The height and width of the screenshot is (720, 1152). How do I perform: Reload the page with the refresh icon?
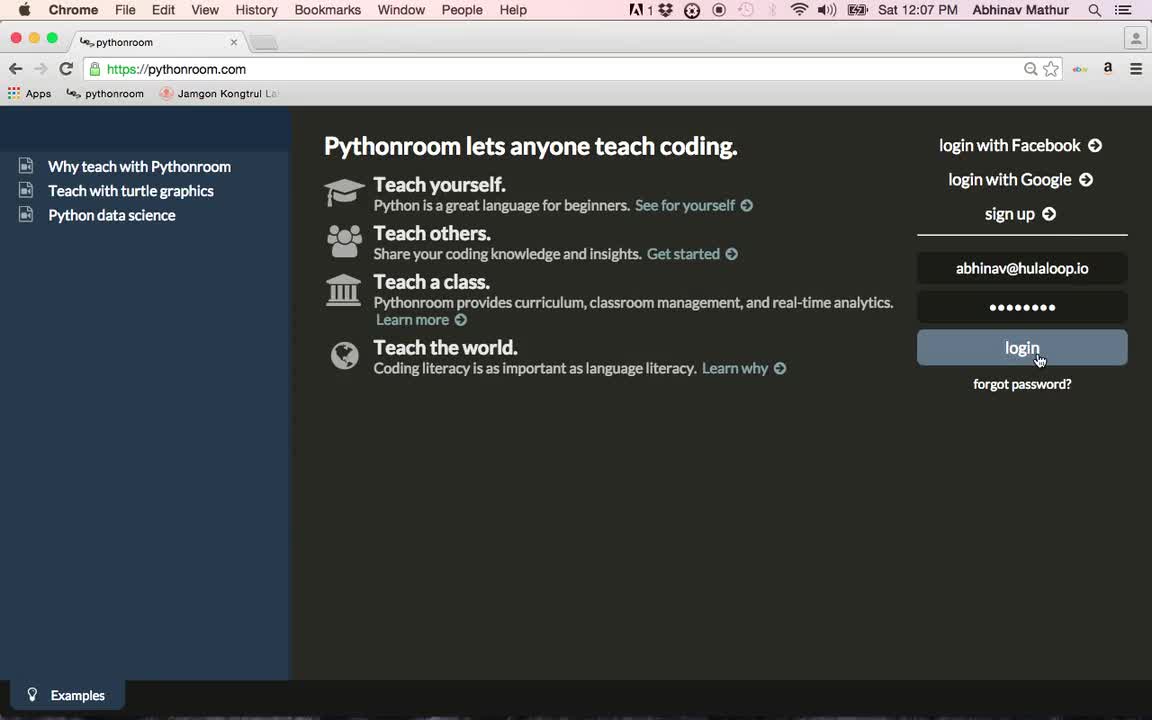66,69
